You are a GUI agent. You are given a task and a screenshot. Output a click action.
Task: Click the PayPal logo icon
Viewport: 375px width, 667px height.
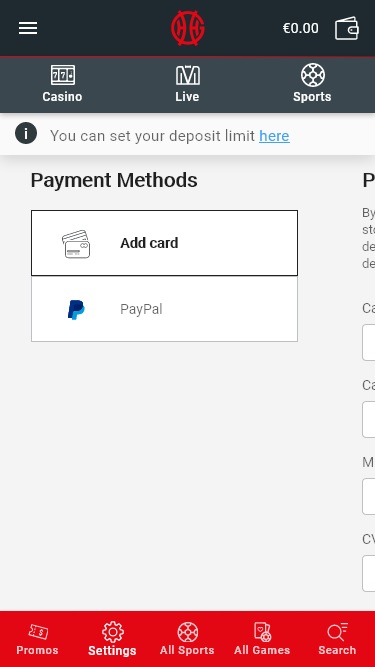coord(76,309)
